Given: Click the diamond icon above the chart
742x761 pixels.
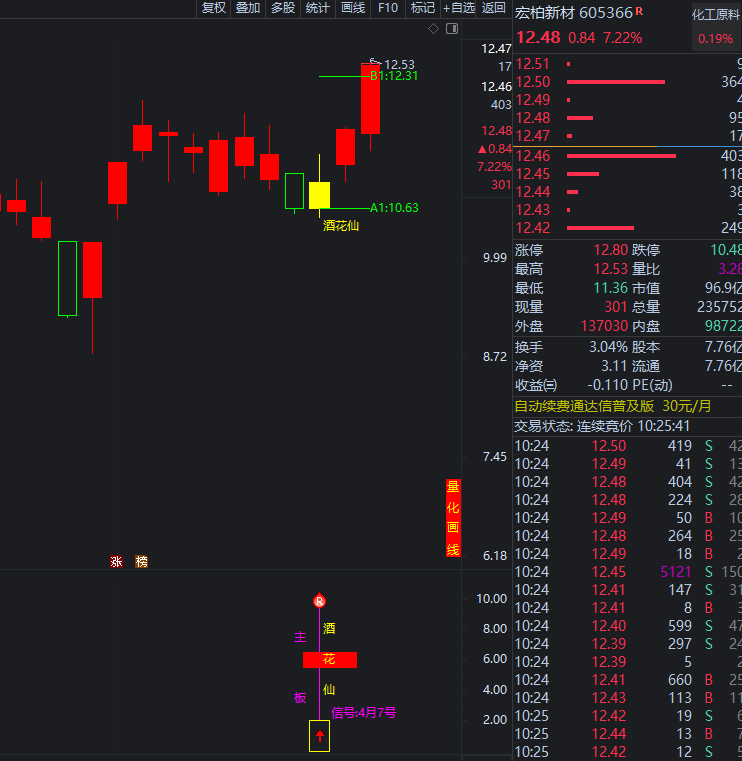Looking at the screenshot, I should 433,29.
